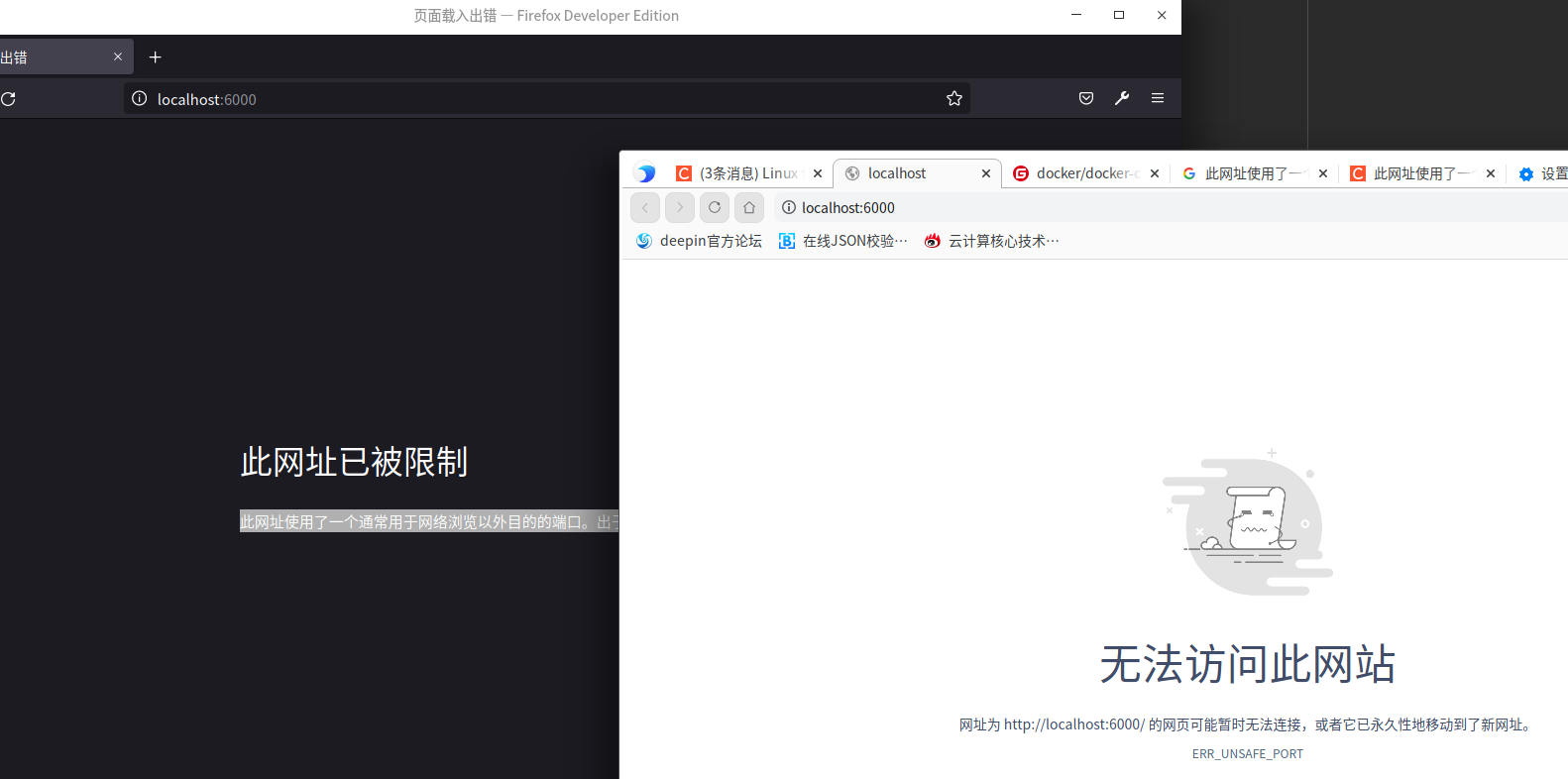
Task: Close the CSDN 此网址使用了一 tab
Action: tap(1491, 173)
